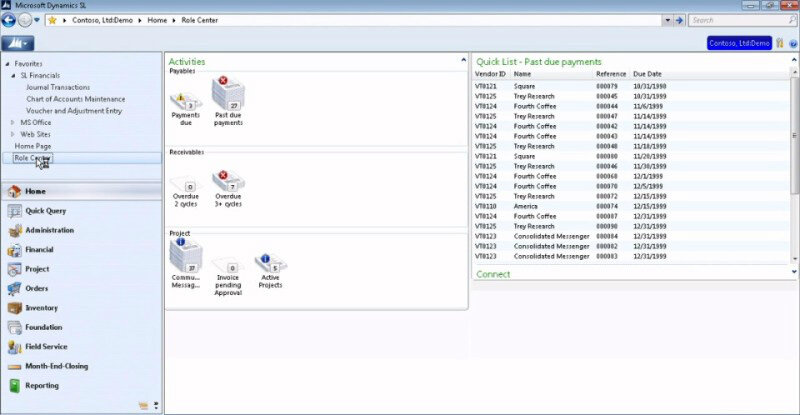Expand the MS Office tree node
Viewport: 800px width, 415px height.
coord(13,122)
